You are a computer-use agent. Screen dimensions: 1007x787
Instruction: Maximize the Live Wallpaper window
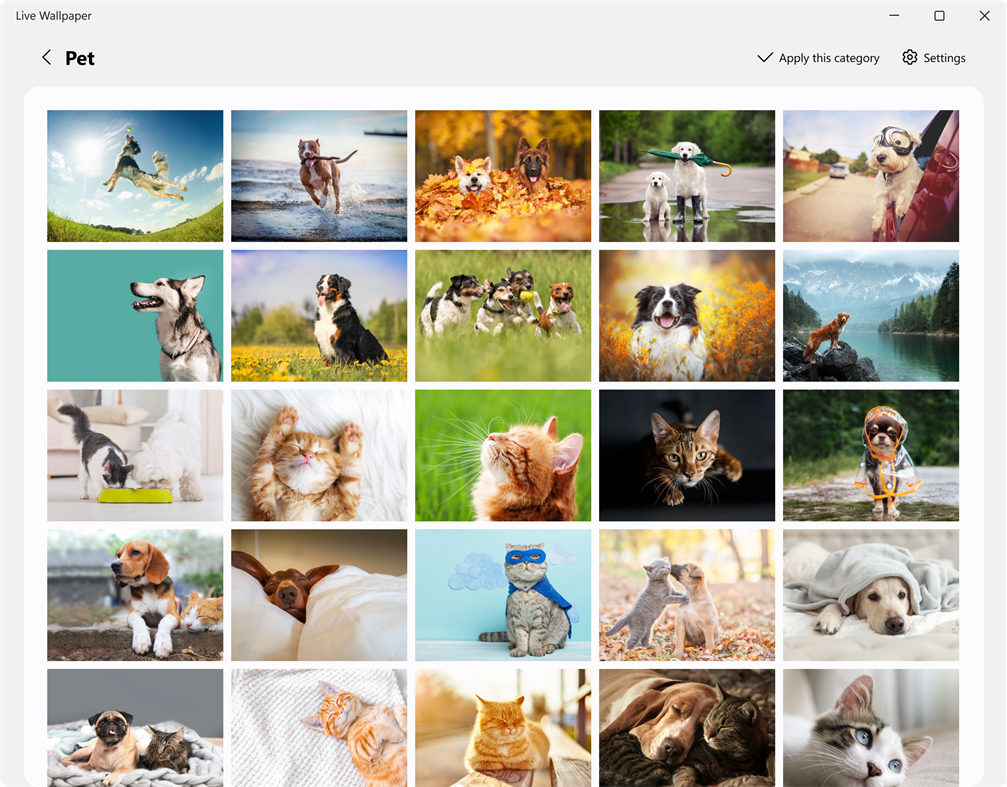pyautogui.click(x=939, y=15)
